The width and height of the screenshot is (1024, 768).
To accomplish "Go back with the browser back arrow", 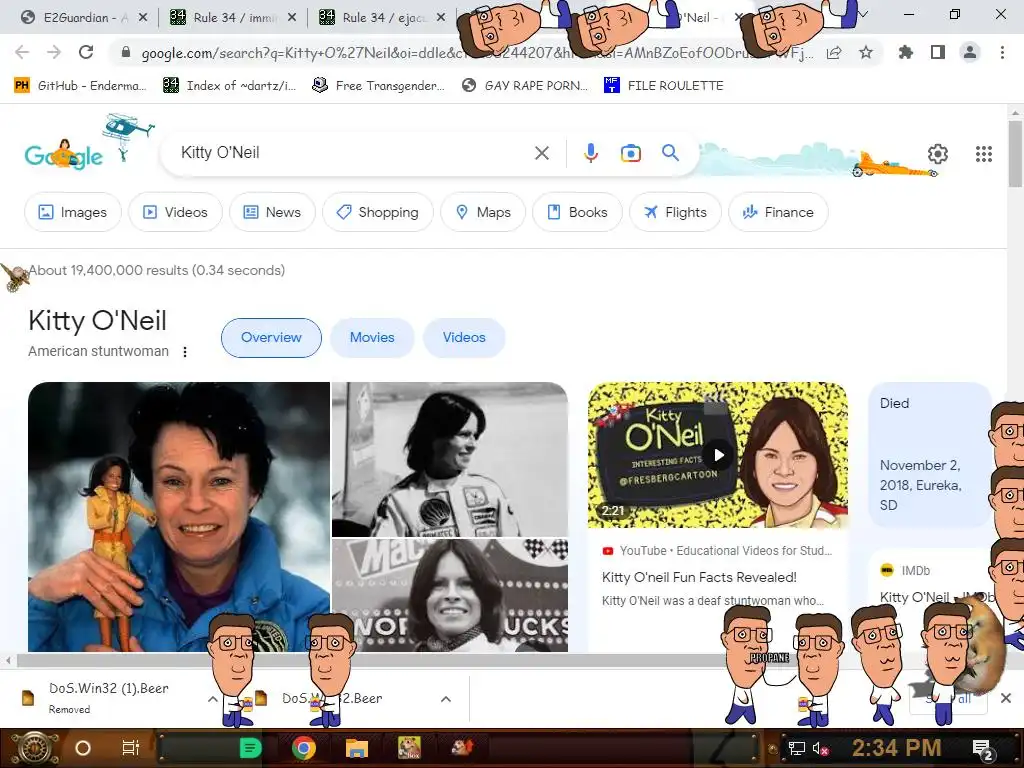I will tap(22, 53).
